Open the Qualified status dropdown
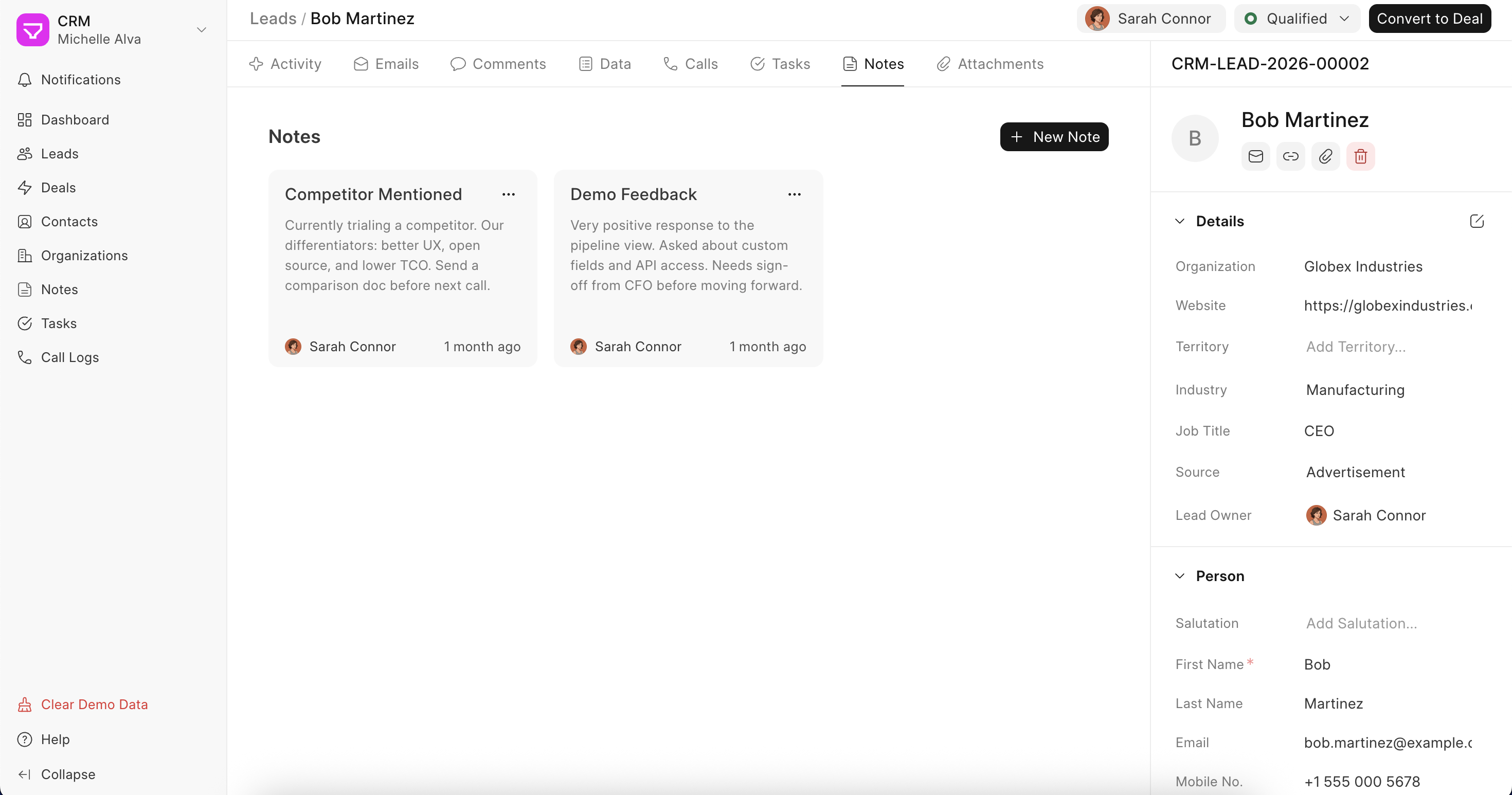Screen dimensions: 1512x795 coord(1297,19)
